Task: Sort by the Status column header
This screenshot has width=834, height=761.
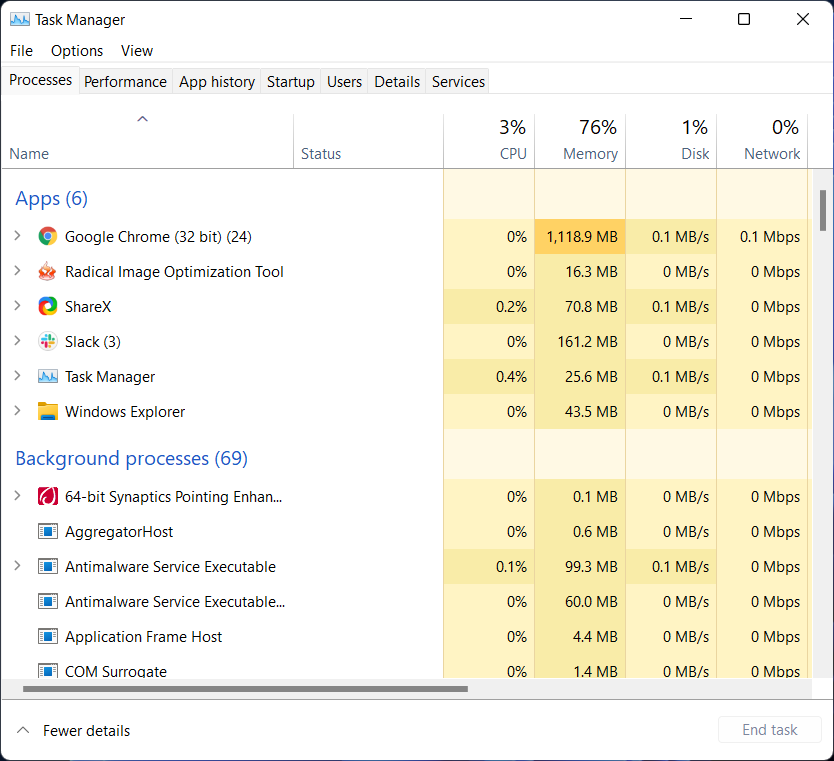Action: tap(369, 141)
